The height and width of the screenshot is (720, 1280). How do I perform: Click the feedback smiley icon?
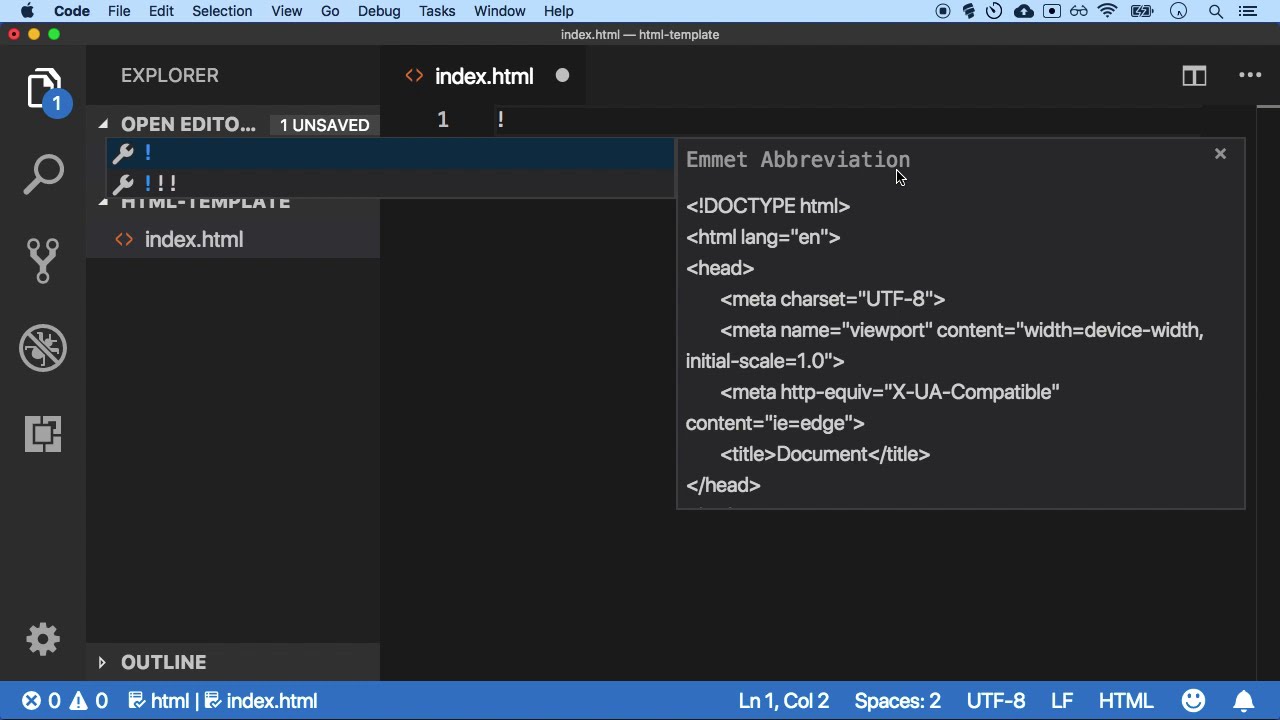click(x=1193, y=701)
